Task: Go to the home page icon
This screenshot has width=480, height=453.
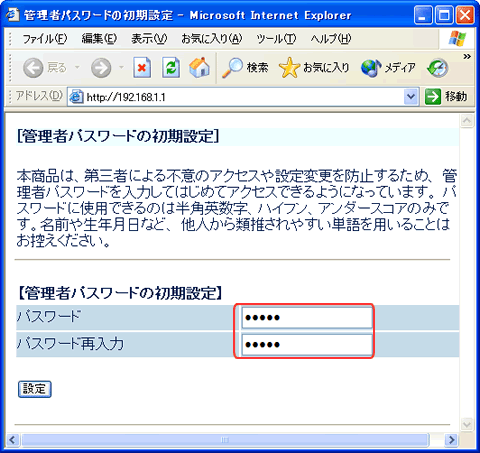Action: (199, 67)
